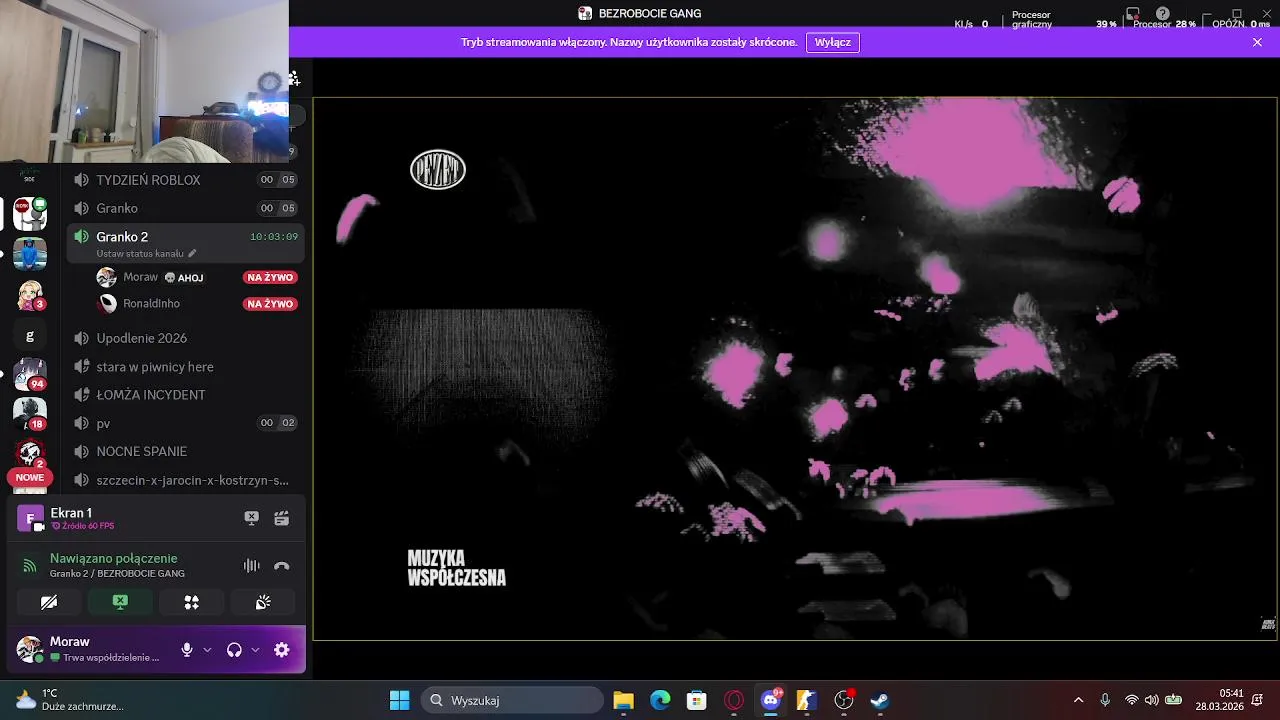The height and width of the screenshot is (720, 1280).
Task: Open server with 94 notification badge
Action: tap(30, 372)
